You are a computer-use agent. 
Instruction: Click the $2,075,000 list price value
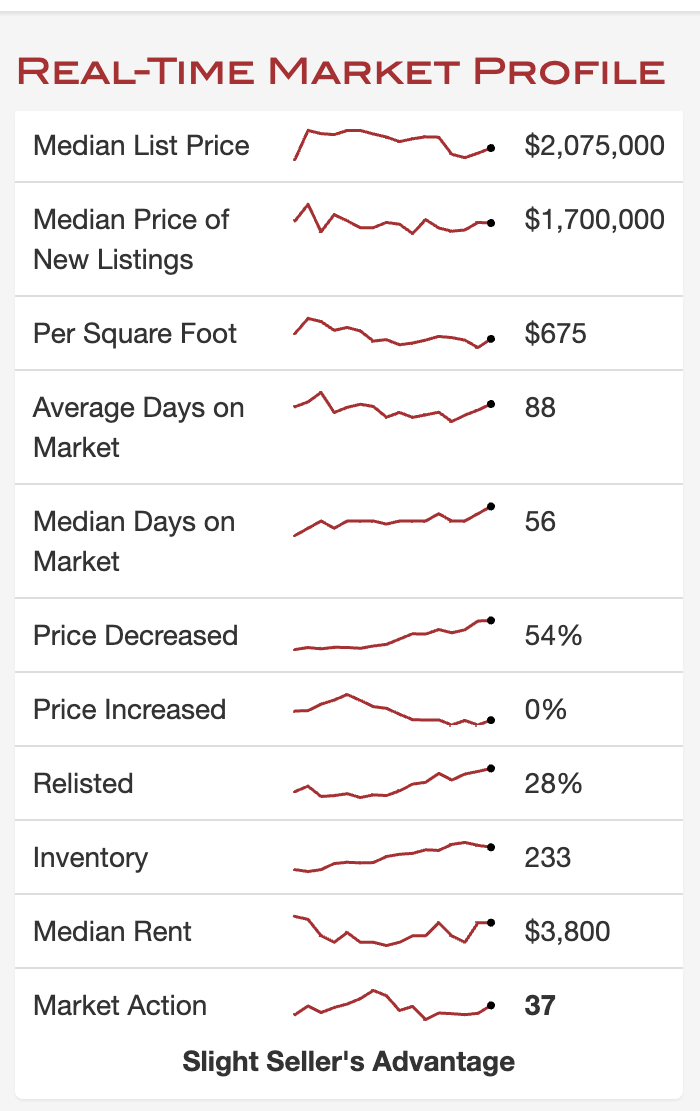point(594,146)
